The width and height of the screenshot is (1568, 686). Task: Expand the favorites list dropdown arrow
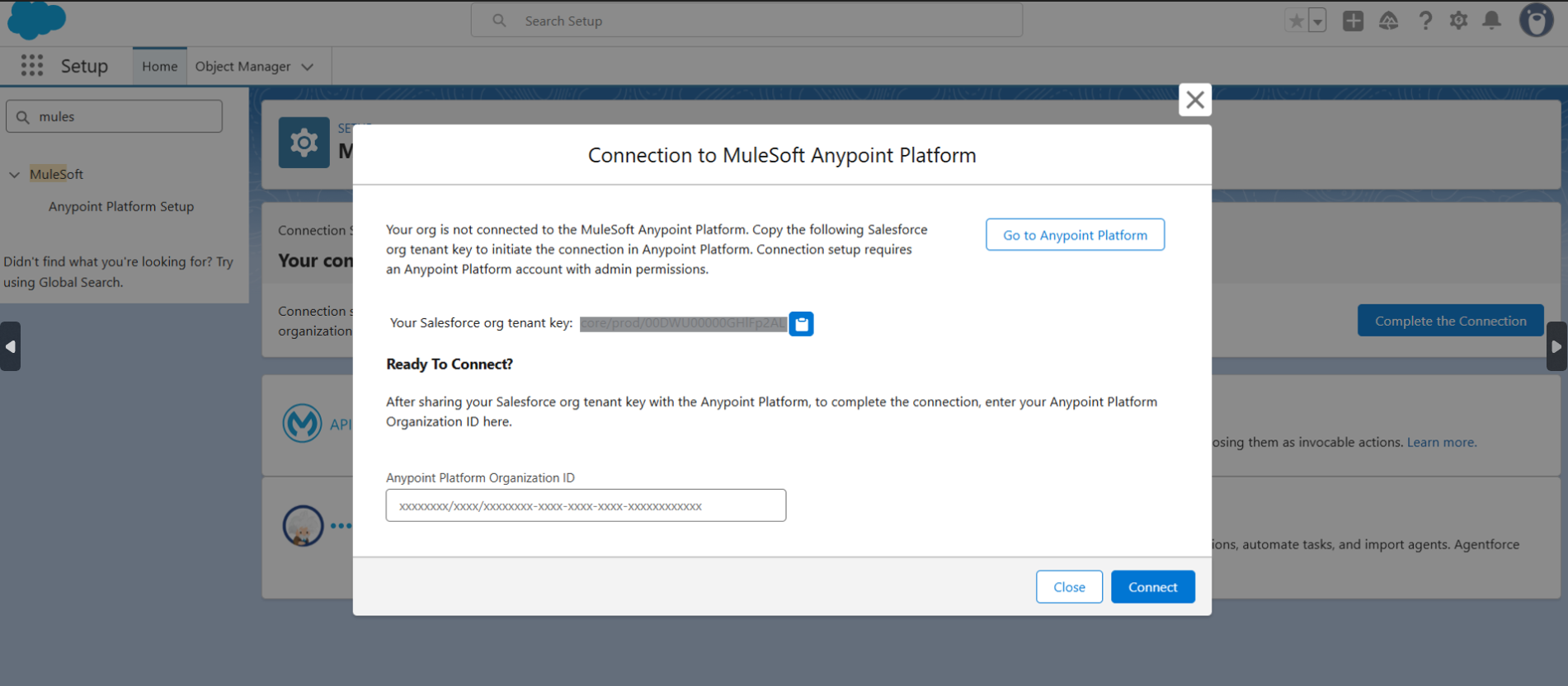(x=1317, y=21)
